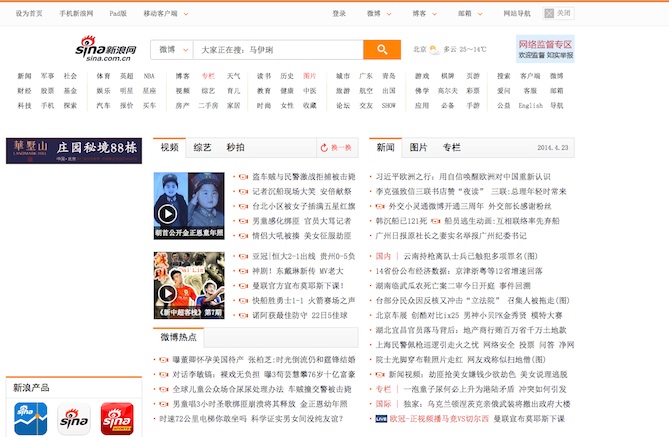Click the search box showing 大家正在搜

[x=279, y=50]
